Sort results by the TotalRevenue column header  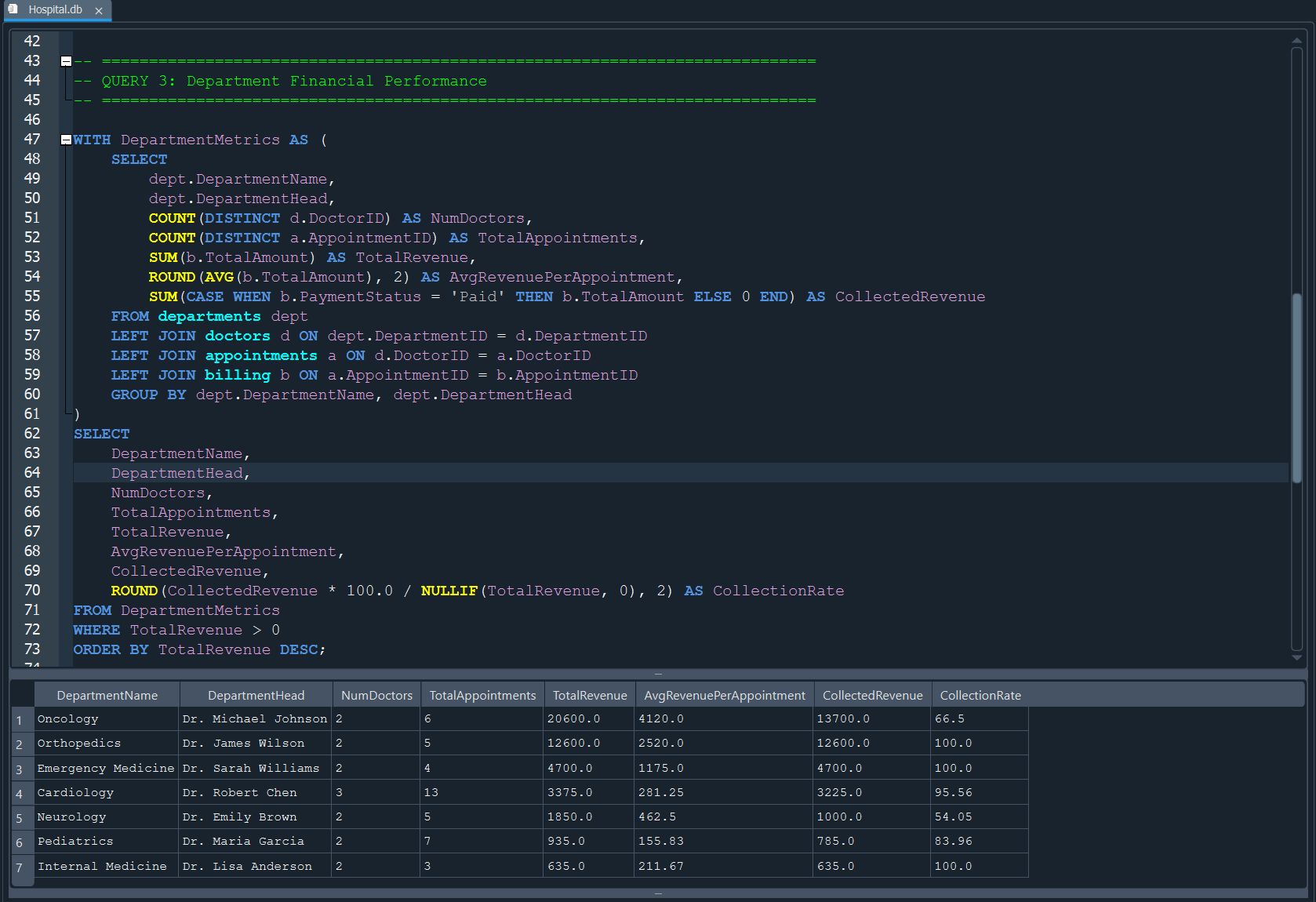[590, 695]
